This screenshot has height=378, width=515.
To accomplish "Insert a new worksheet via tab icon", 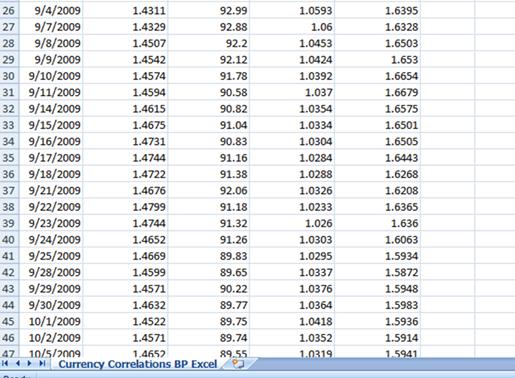I will pyautogui.click(x=238, y=364).
